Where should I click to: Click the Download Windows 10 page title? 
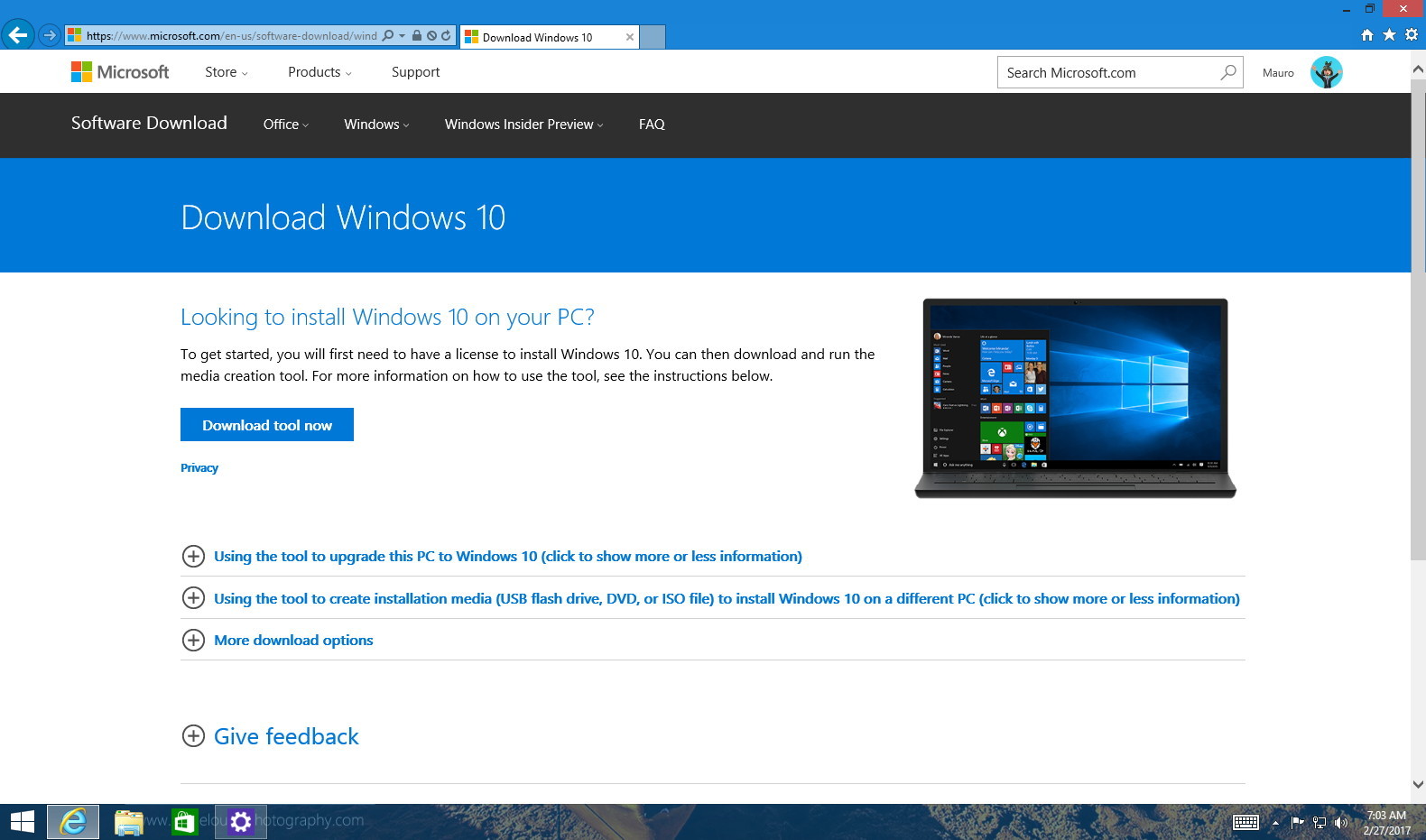tap(343, 217)
